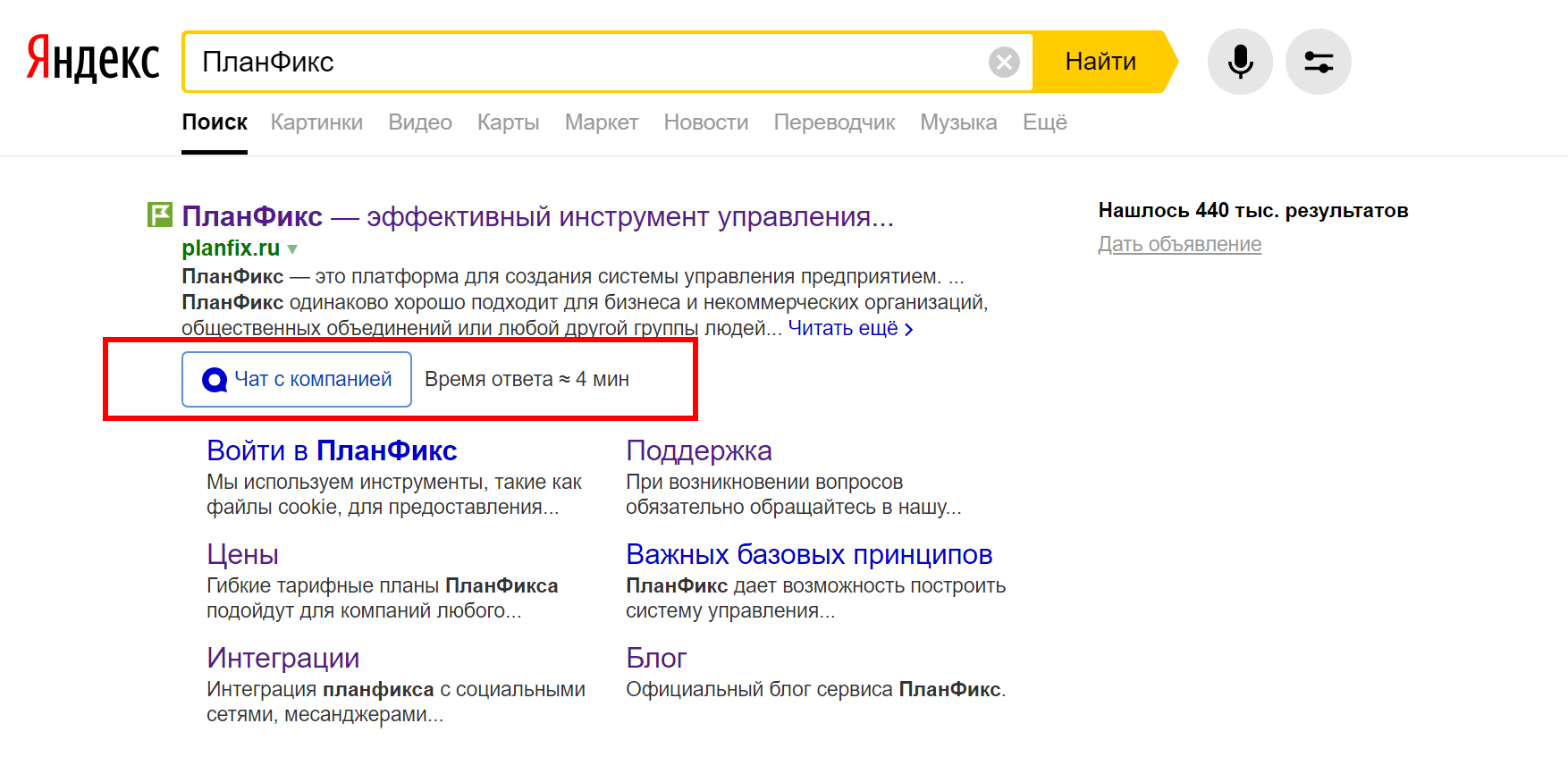Click Гибкие тарифные планы description text
The image size is (1568, 757).
coord(382,598)
